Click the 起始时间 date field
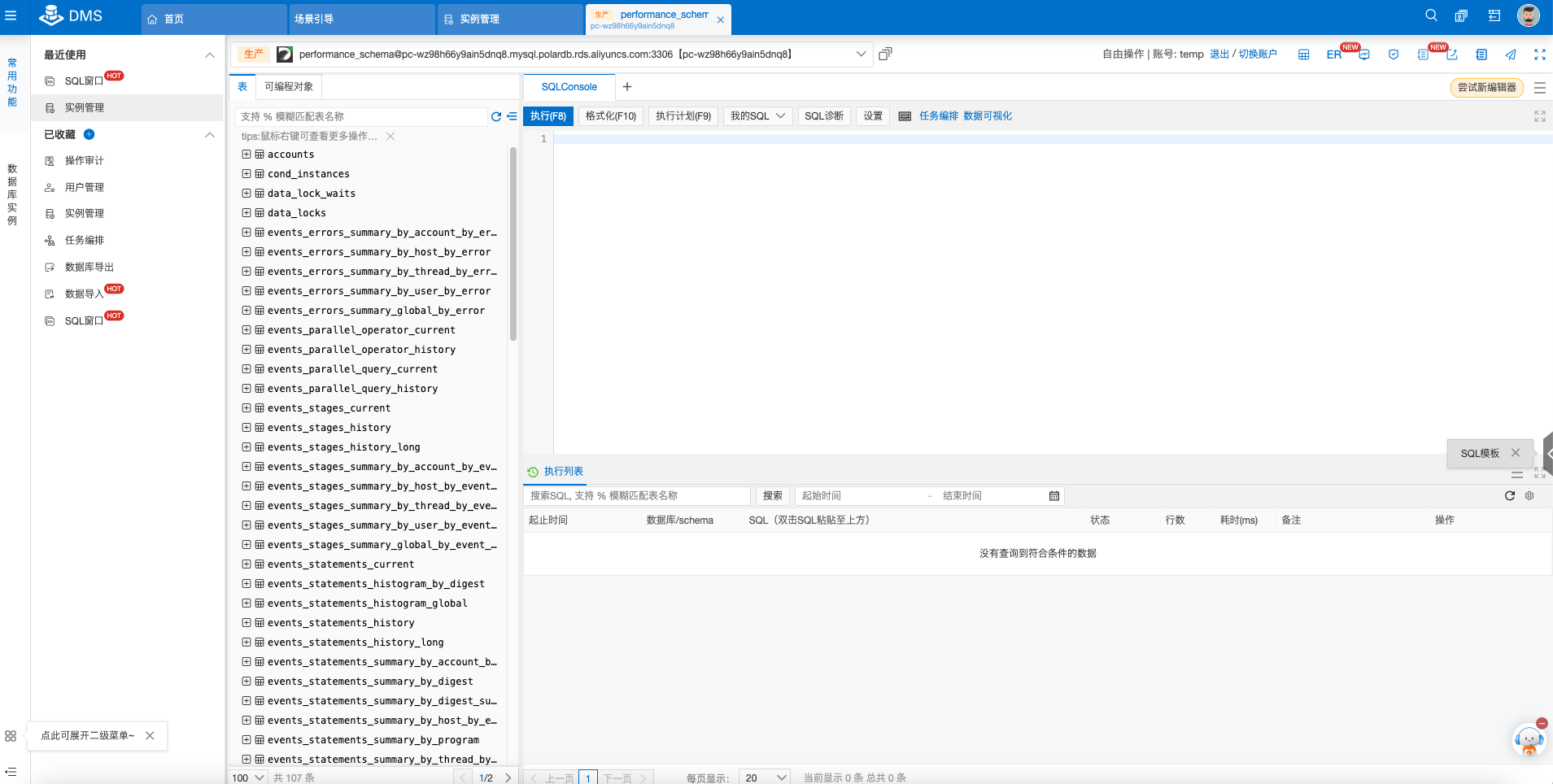Screen dimensions: 1553x784 858,495
